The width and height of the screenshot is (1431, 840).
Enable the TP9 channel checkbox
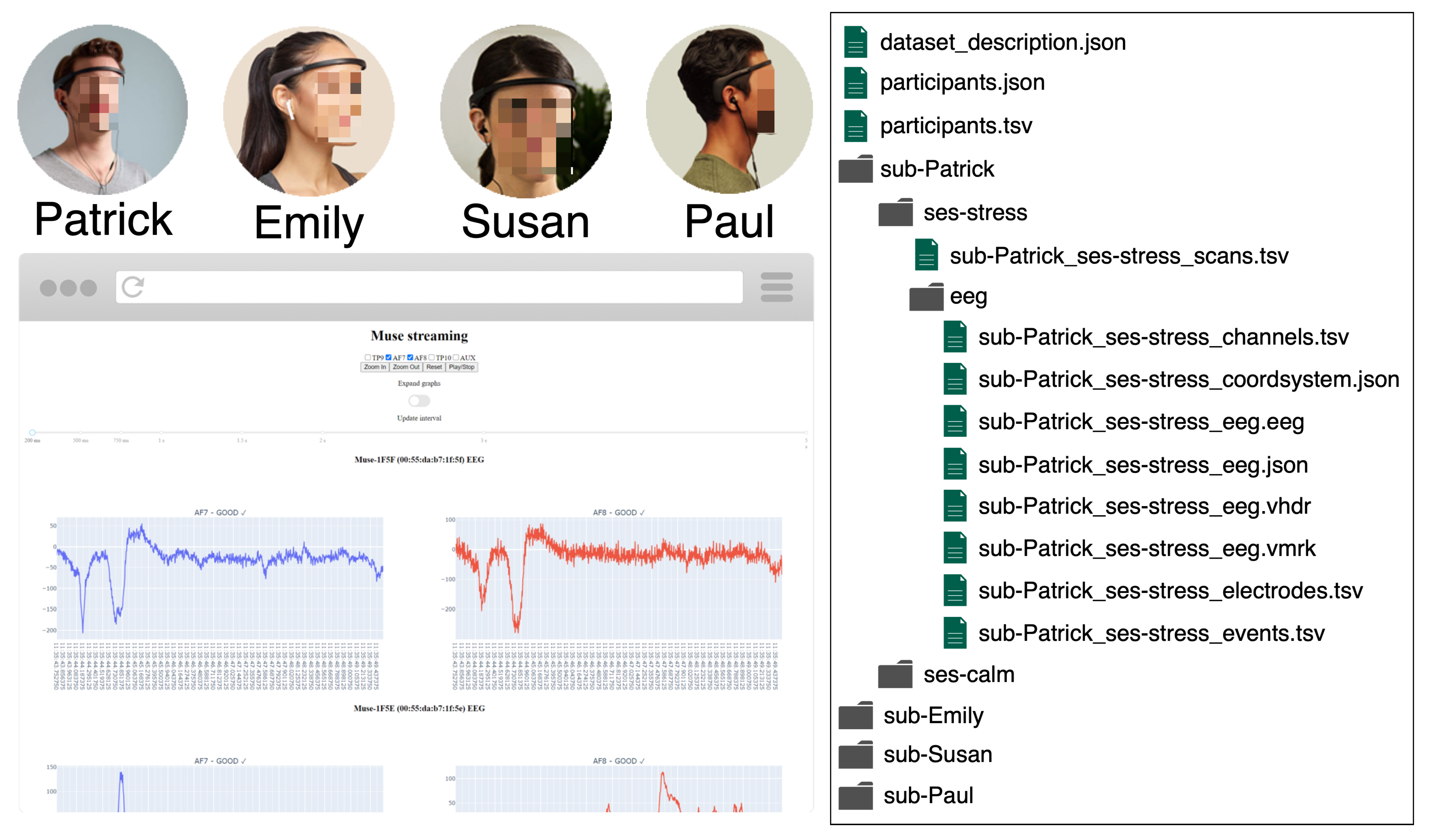[x=367, y=357]
